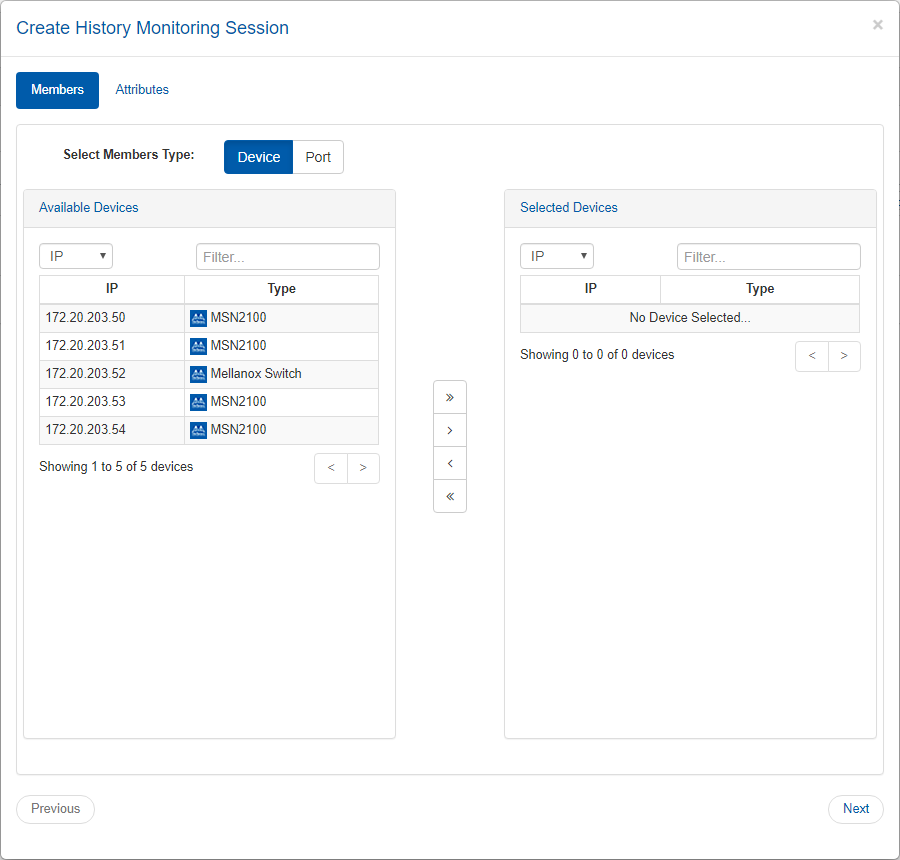Go to next page of Available Devices
This screenshot has width=900, height=860.
click(363, 468)
